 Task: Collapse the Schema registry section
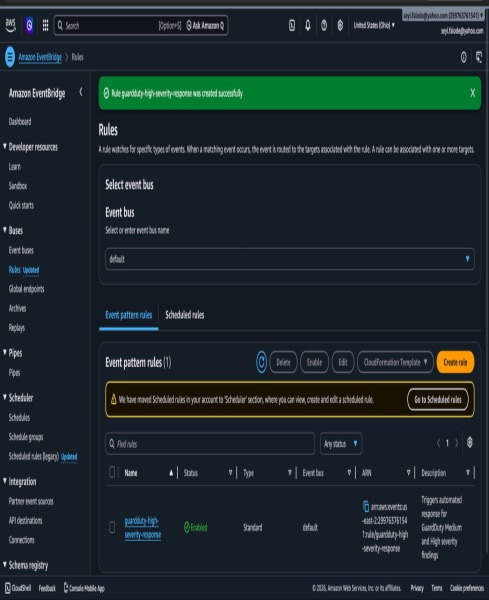(5, 564)
